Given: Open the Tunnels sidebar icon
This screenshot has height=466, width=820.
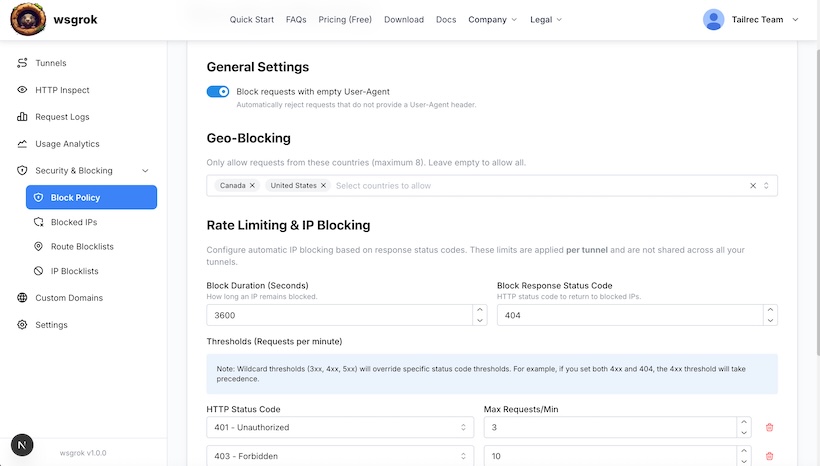Looking at the screenshot, I should pos(23,63).
